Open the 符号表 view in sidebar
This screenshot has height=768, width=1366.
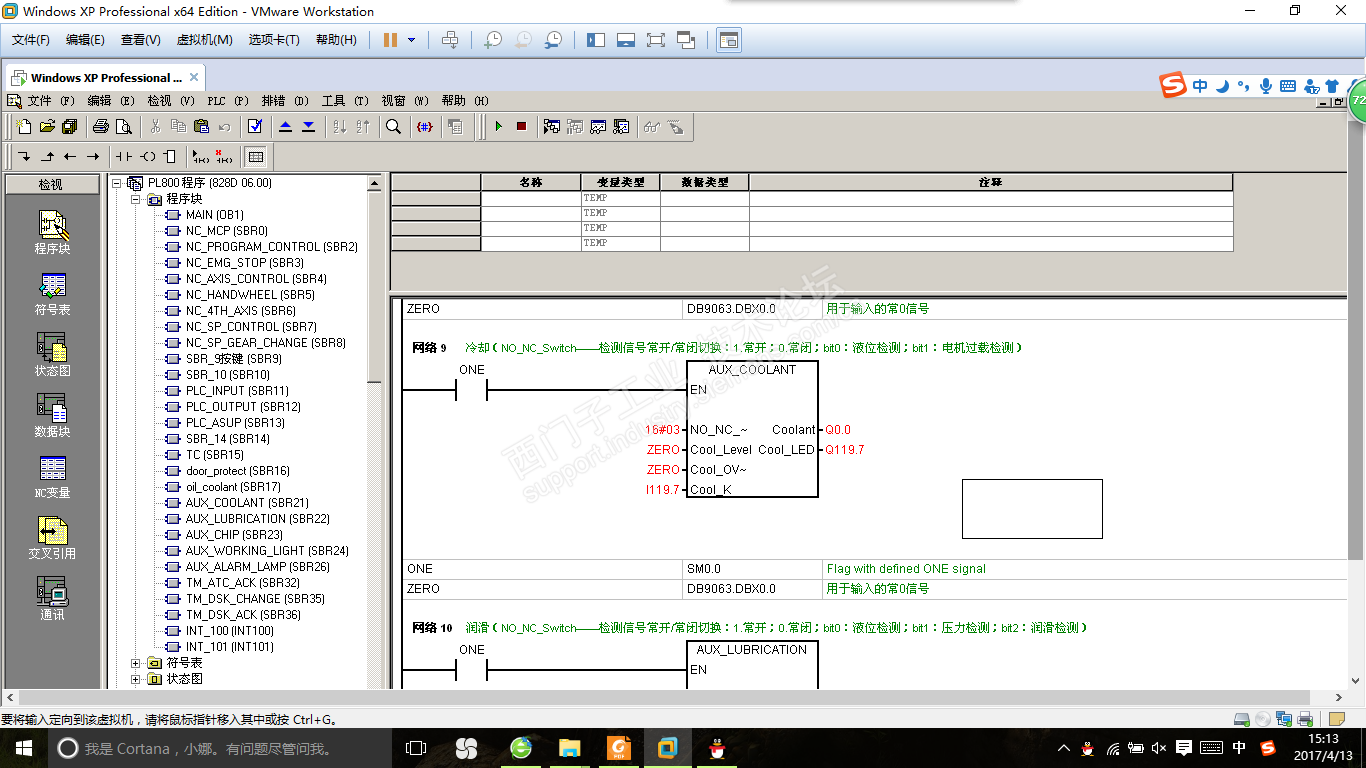52,294
